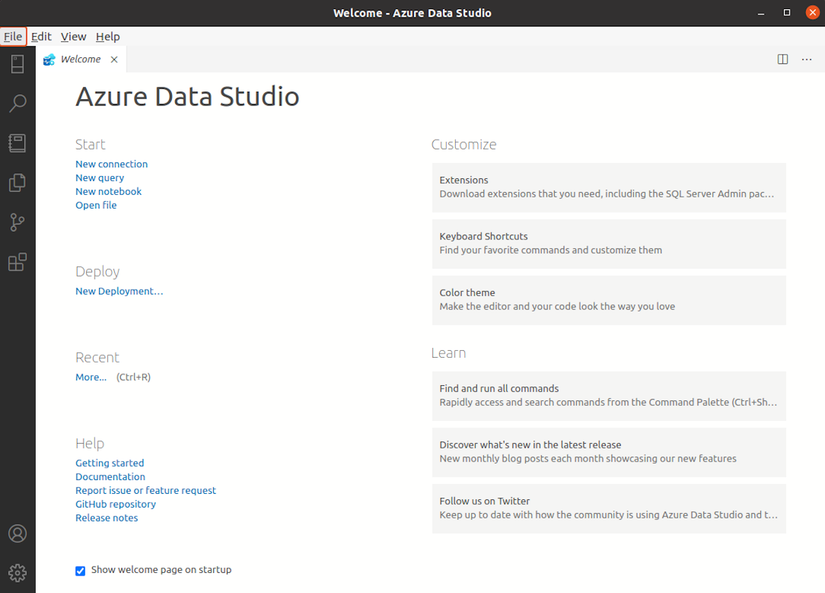Open the Explorer files icon

(17, 182)
